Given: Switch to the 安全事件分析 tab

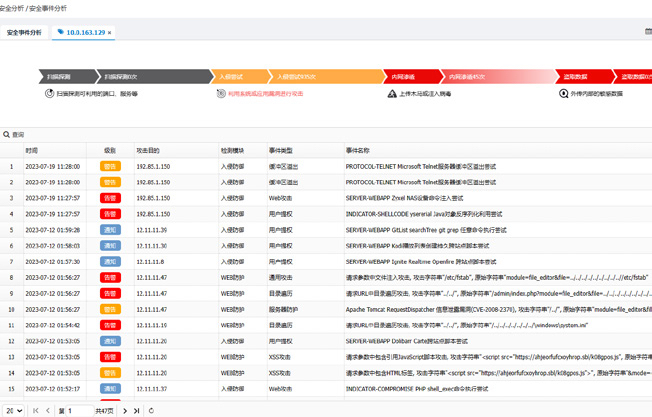Looking at the screenshot, I should (24, 33).
